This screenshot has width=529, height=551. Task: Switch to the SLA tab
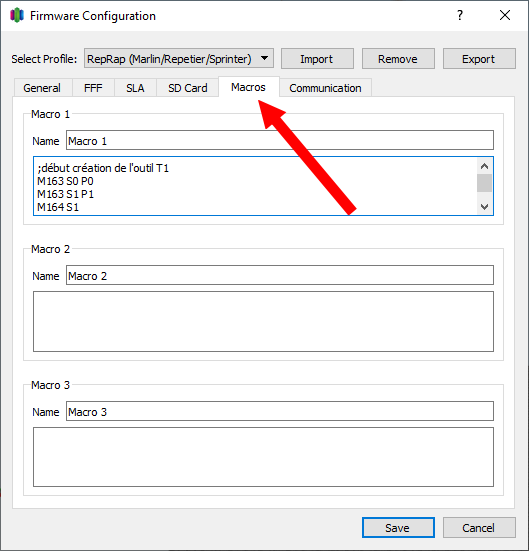point(135,87)
